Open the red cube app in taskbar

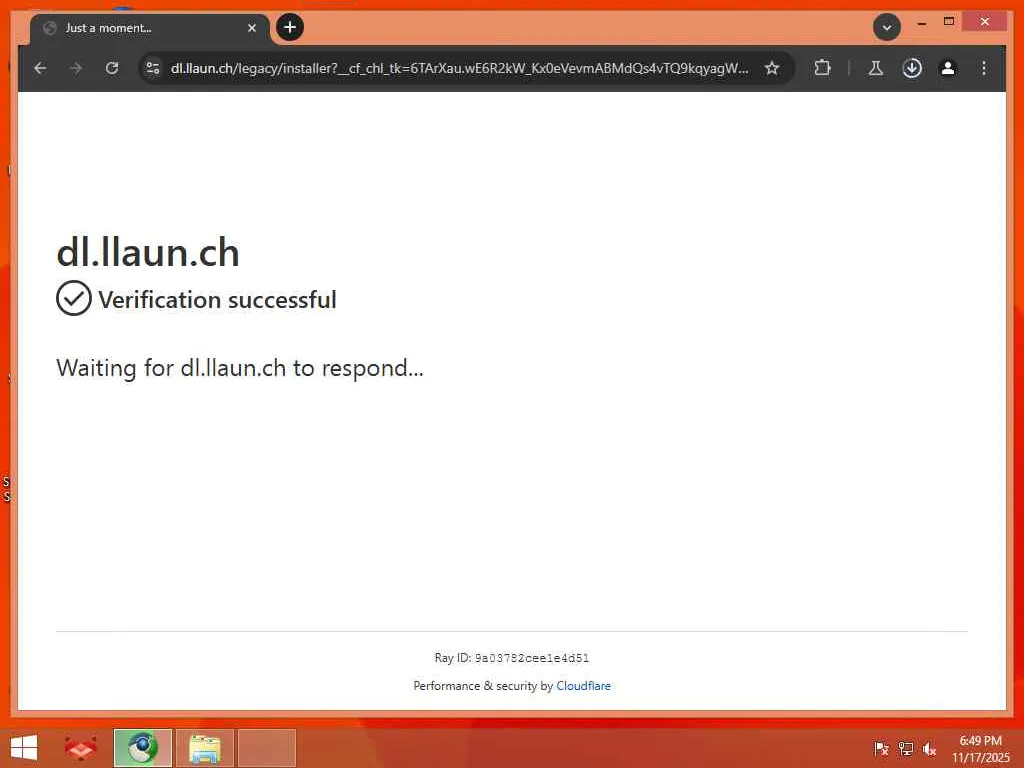pos(81,748)
